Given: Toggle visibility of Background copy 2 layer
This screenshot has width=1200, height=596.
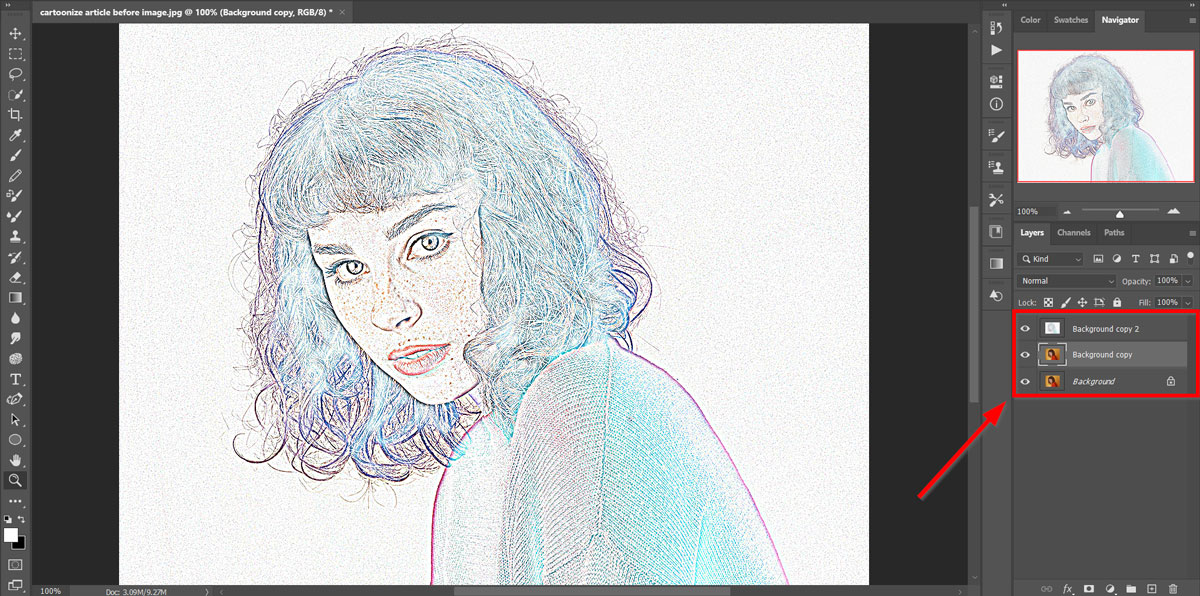Looking at the screenshot, I should click(1024, 328).
